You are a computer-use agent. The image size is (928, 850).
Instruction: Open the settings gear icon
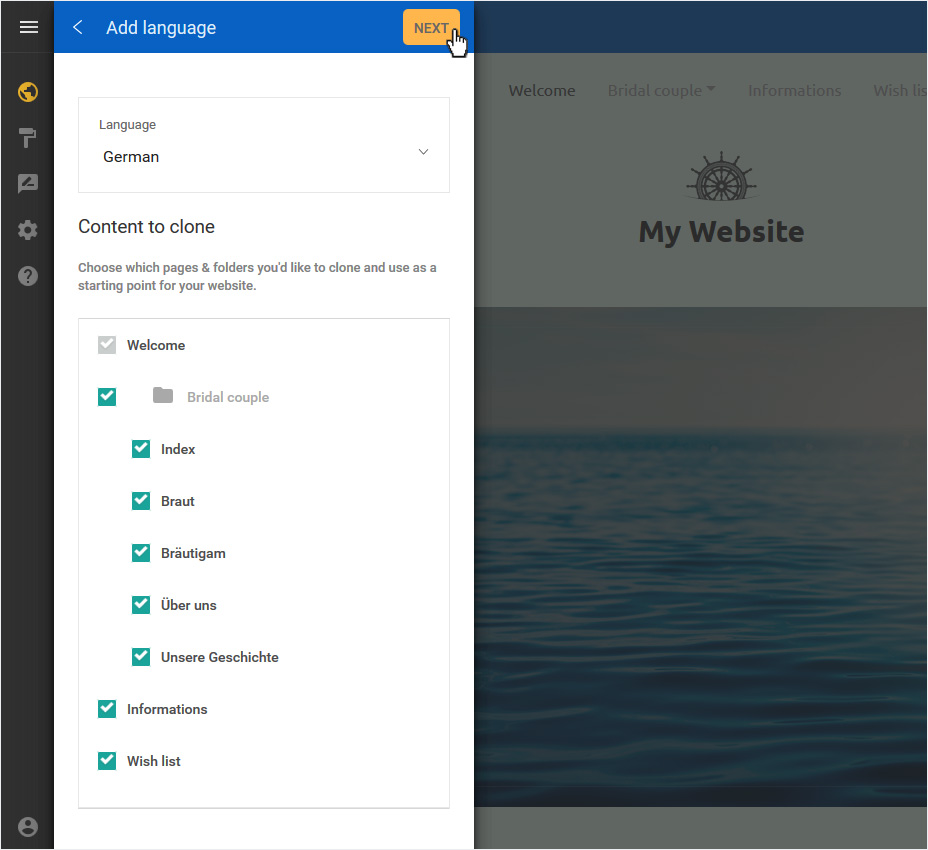click(28, 230)
